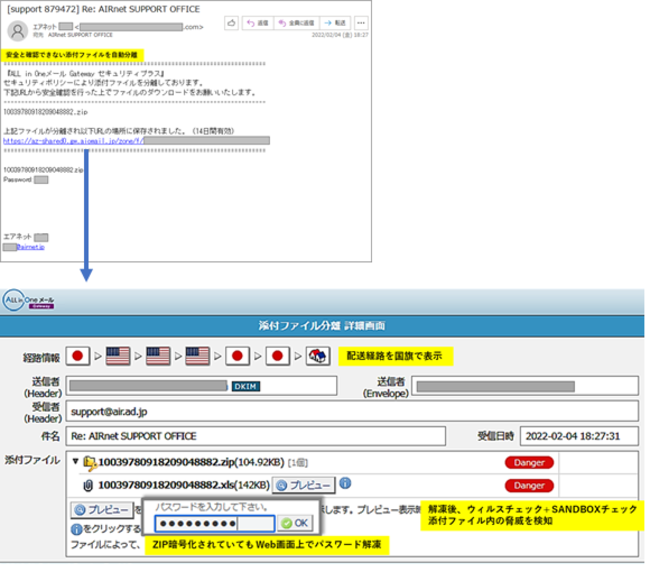This screenshot has height=572, width=650.
Task: Click the 宛先 AIRnet SUPPORT OFFICE recipient line
Action: 73,35
